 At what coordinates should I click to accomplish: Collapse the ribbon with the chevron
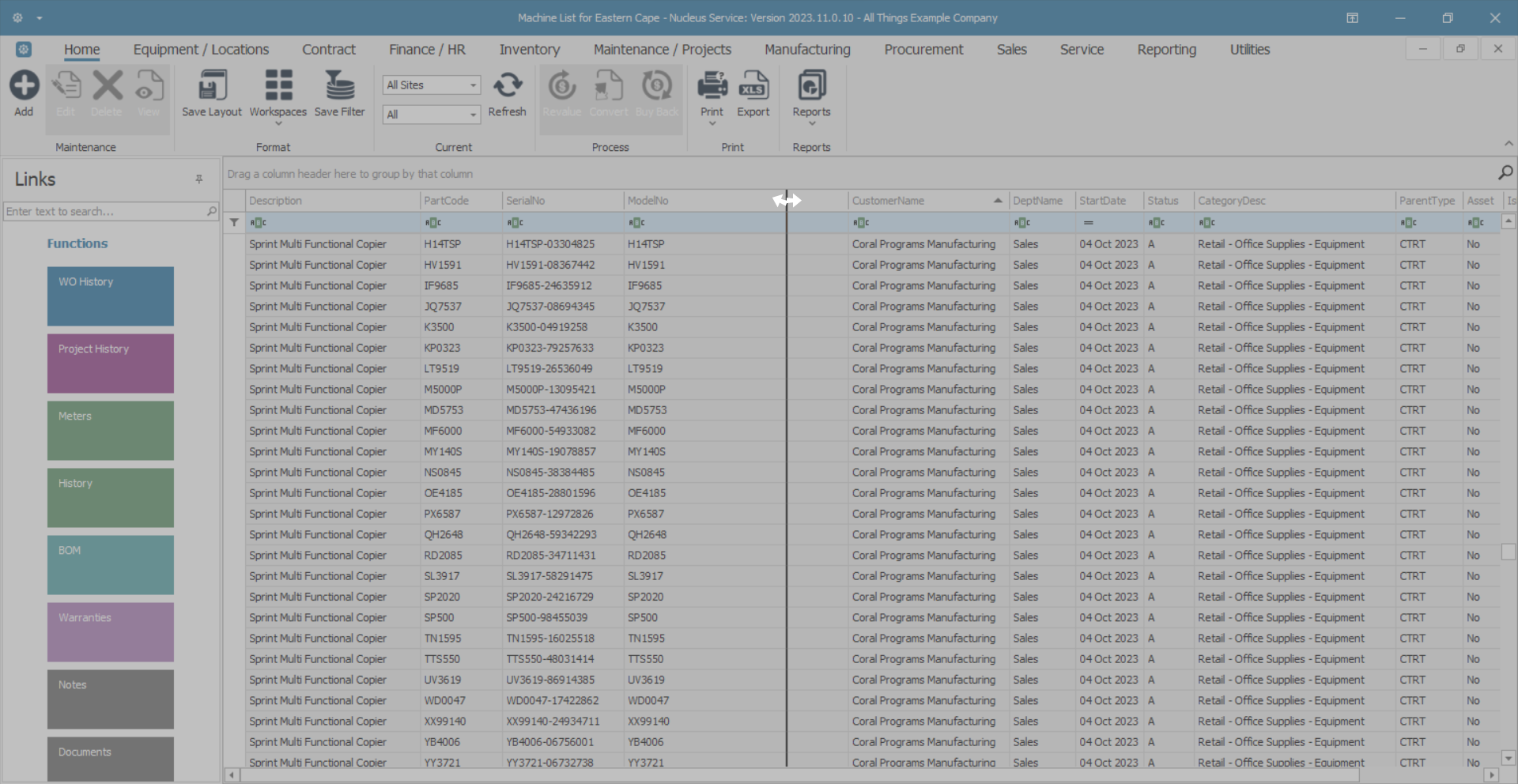[1509, 144]
